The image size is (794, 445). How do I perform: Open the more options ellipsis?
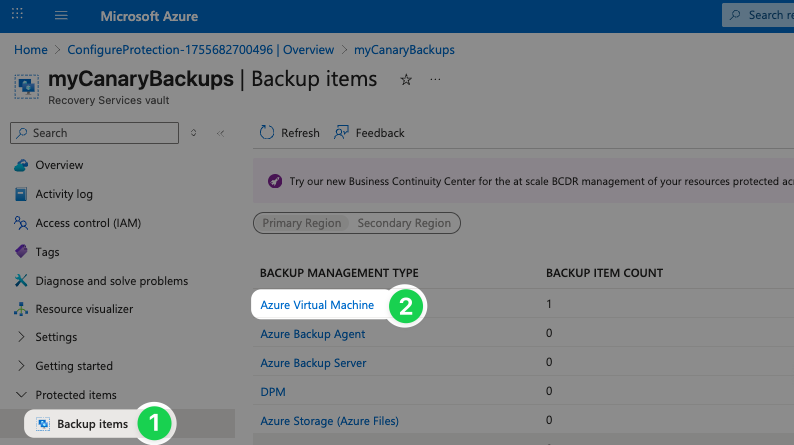coord(435,79)
